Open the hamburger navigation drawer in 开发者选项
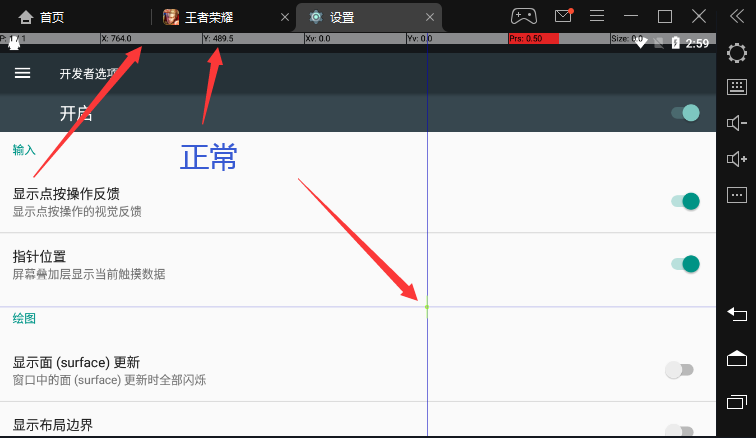 click(x=22, y=73)
